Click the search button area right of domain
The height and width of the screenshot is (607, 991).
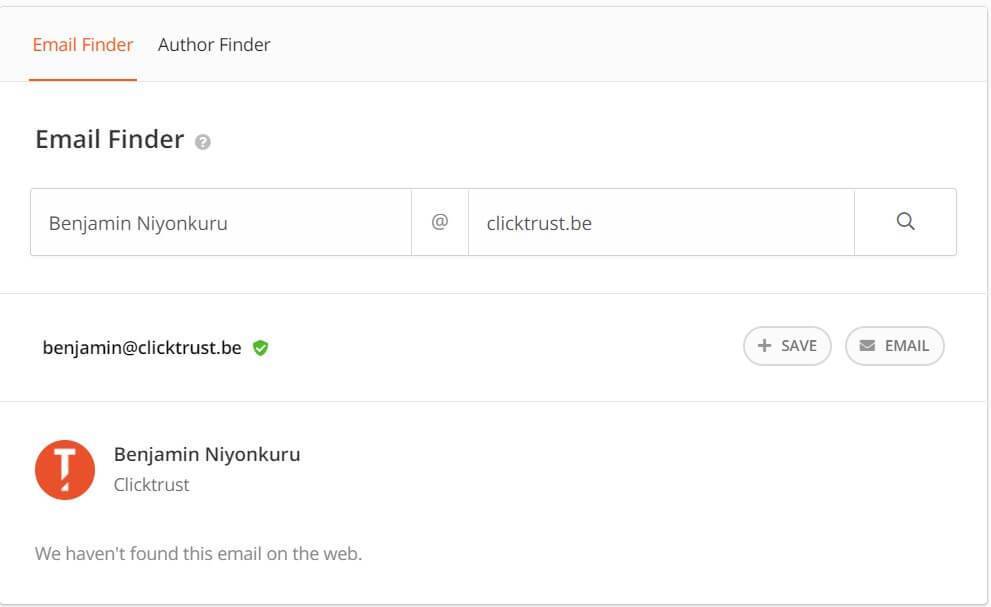905,222
